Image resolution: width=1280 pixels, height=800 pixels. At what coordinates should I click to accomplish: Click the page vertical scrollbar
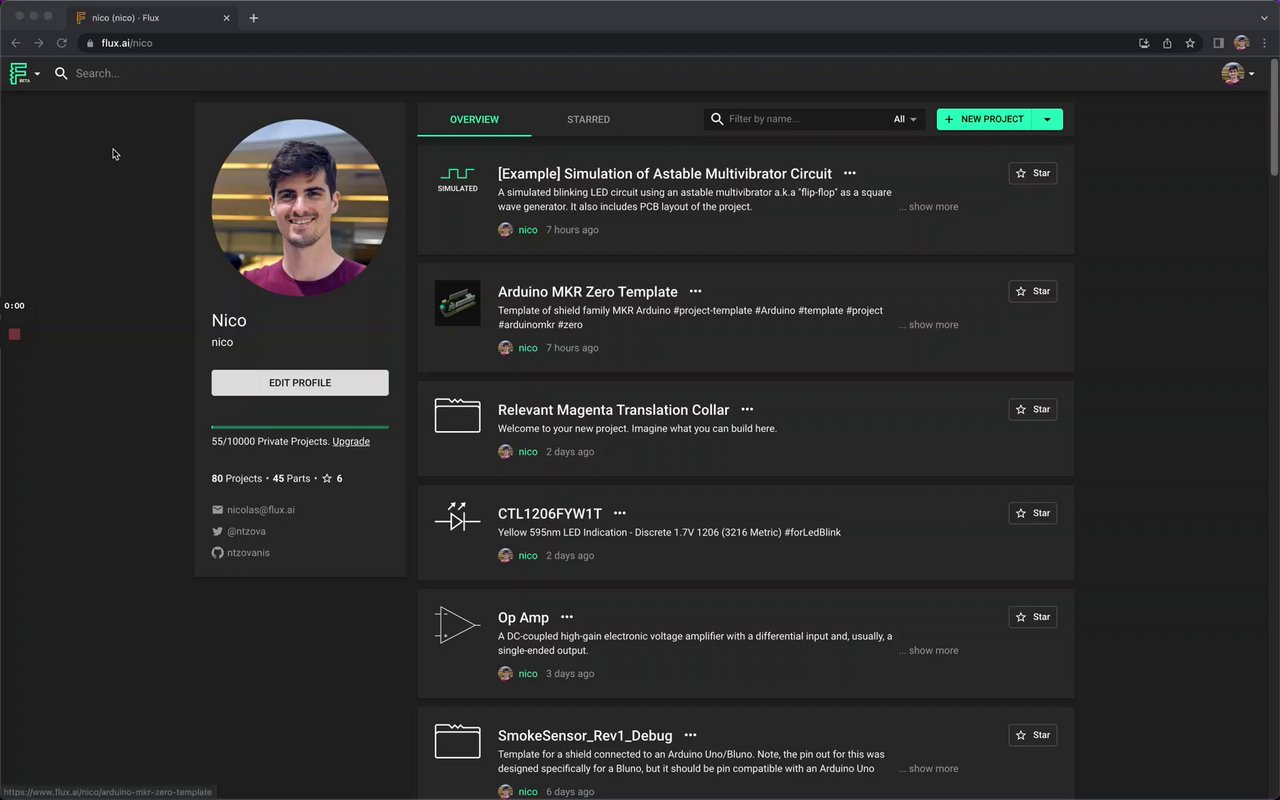tap(1274, 118)
